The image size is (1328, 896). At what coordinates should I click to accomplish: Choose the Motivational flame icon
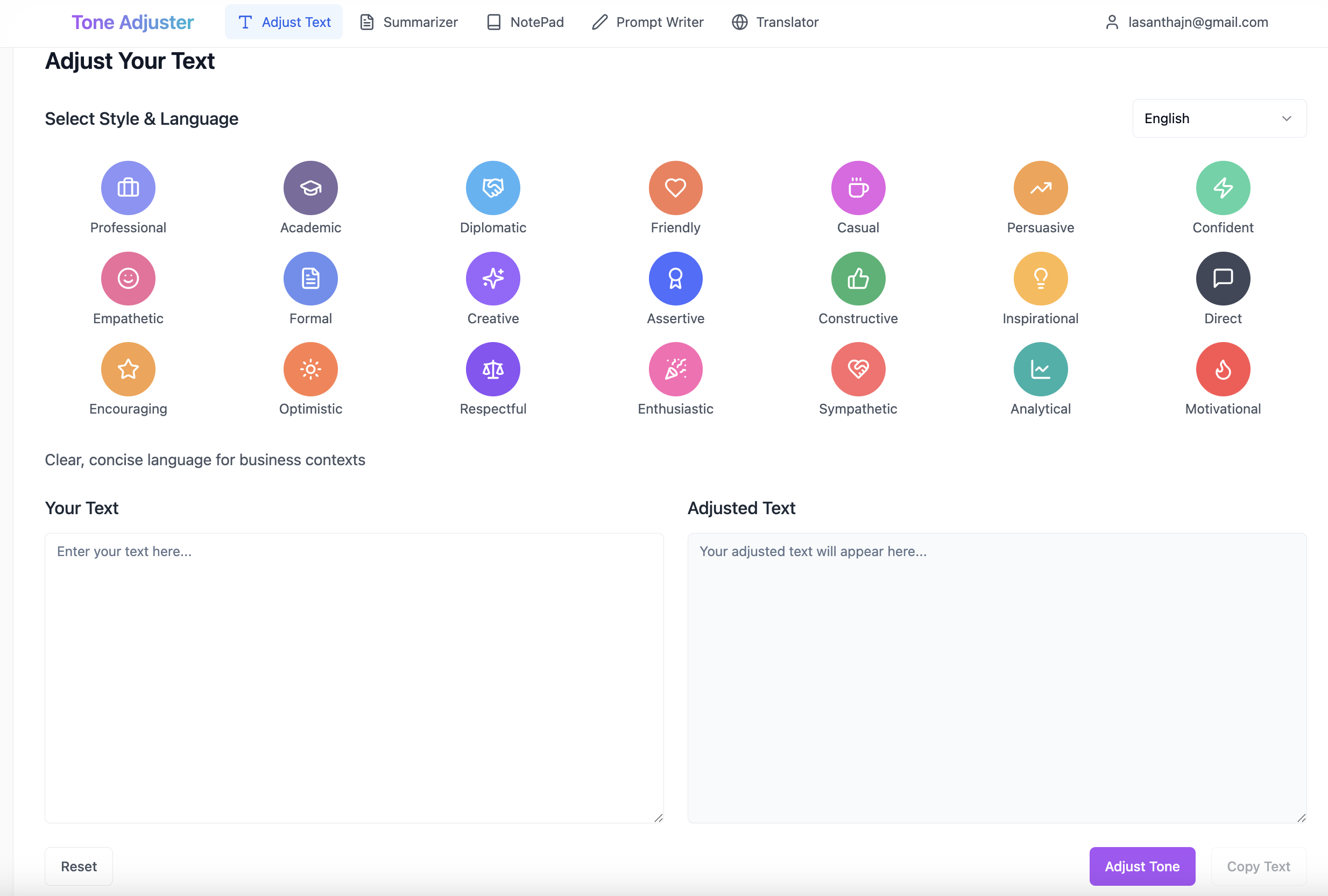1223,369
